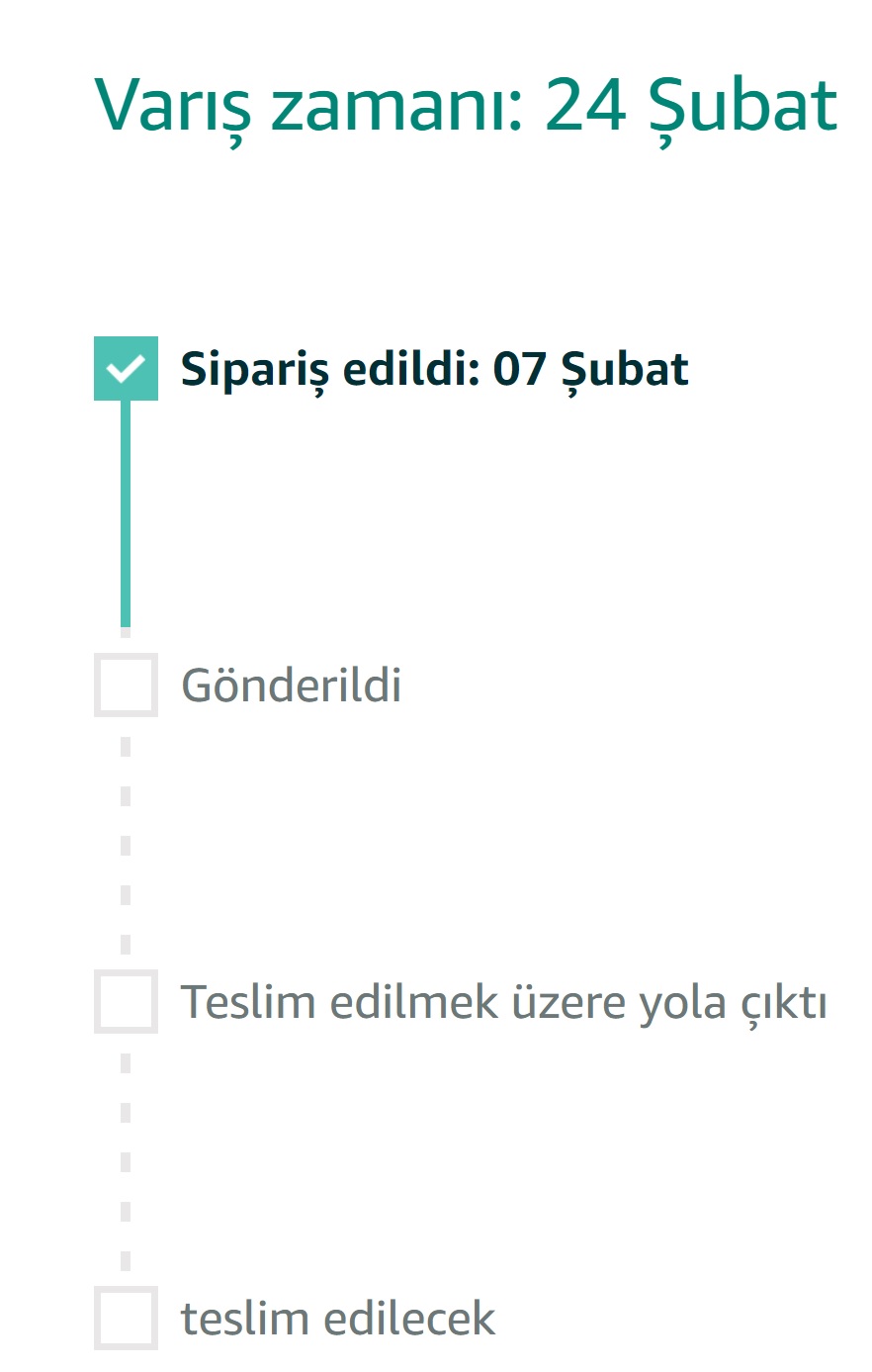
Task: Click dashed line below Gönderildi checkbox
Action: coord(126,844)
